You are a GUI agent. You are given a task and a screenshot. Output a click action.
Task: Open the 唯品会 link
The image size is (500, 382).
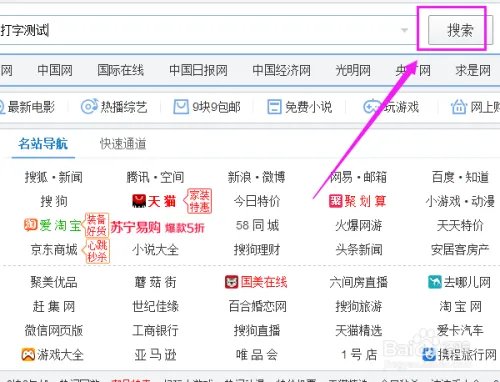point(257,355)
